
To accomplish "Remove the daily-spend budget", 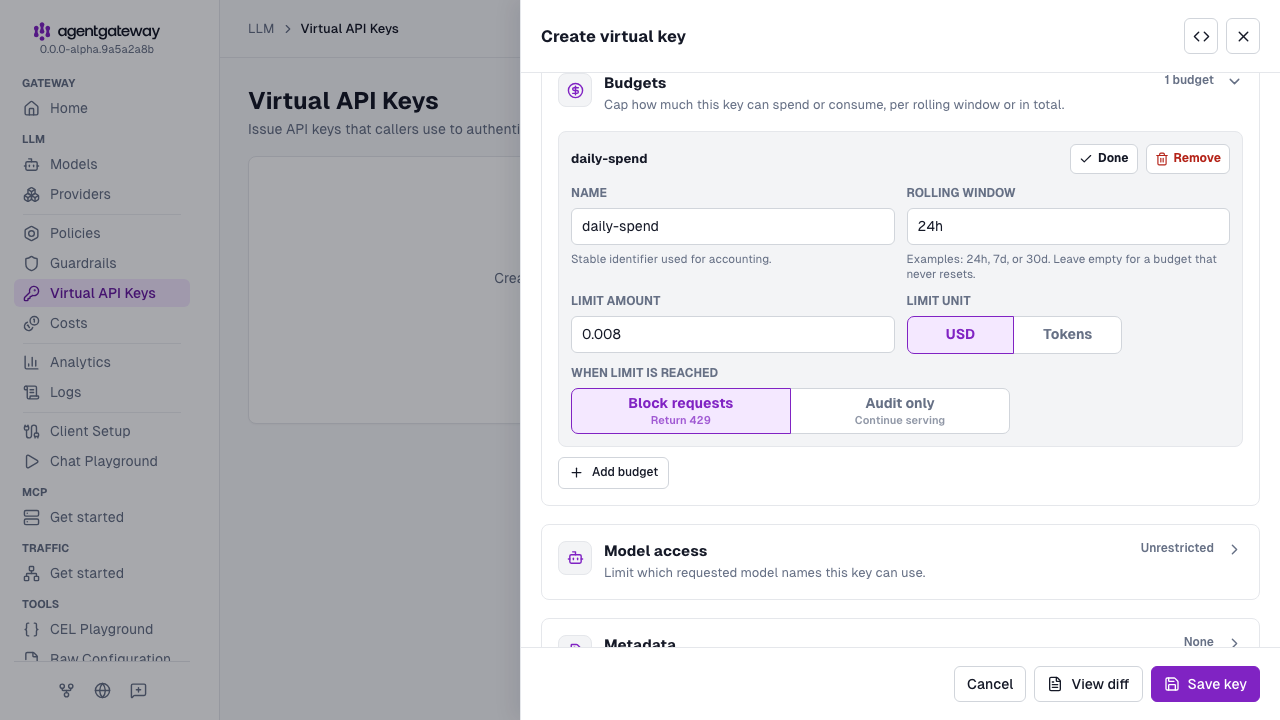I will (1188, 159).
